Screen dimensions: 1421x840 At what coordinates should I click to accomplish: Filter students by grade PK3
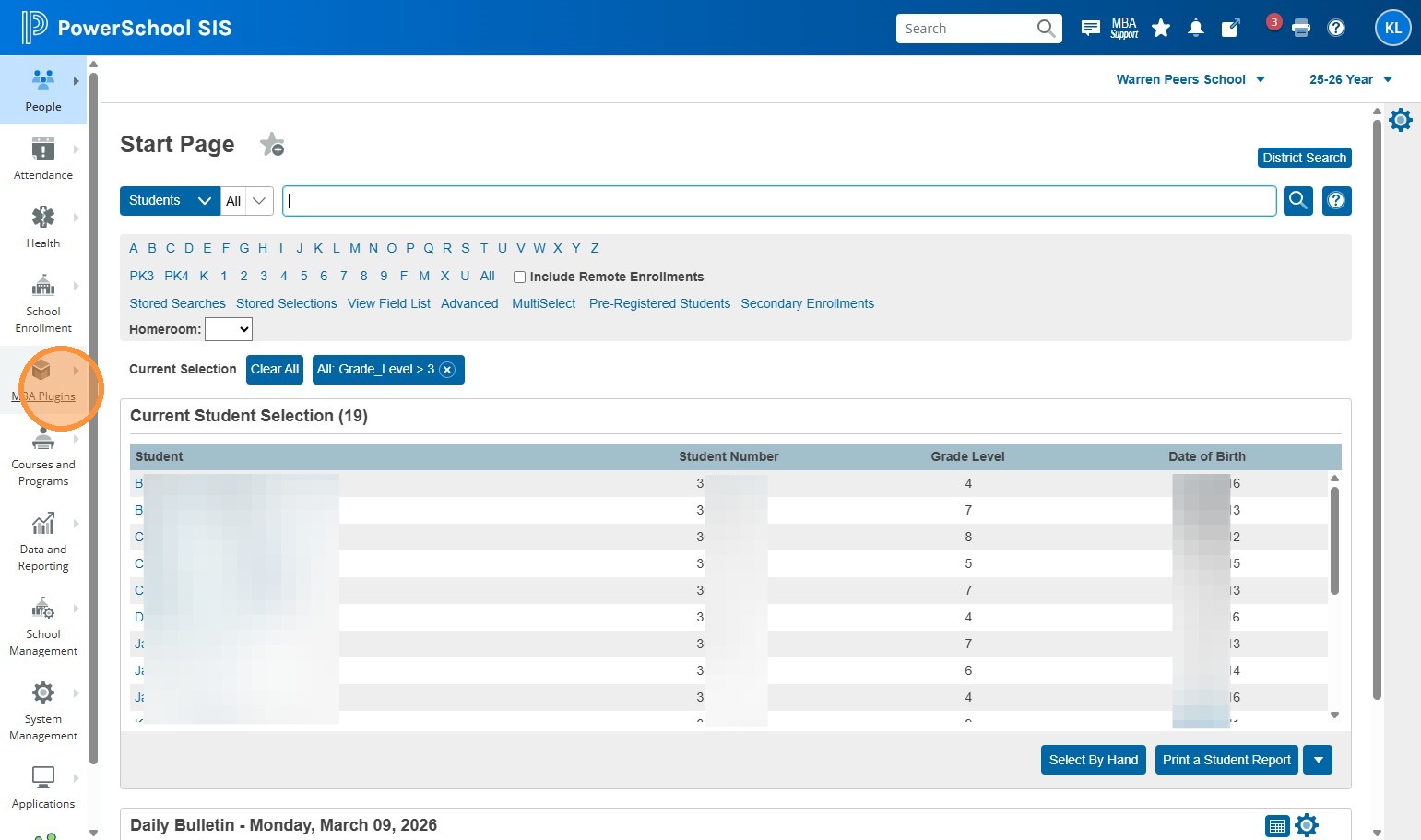(x=142, y=276)
